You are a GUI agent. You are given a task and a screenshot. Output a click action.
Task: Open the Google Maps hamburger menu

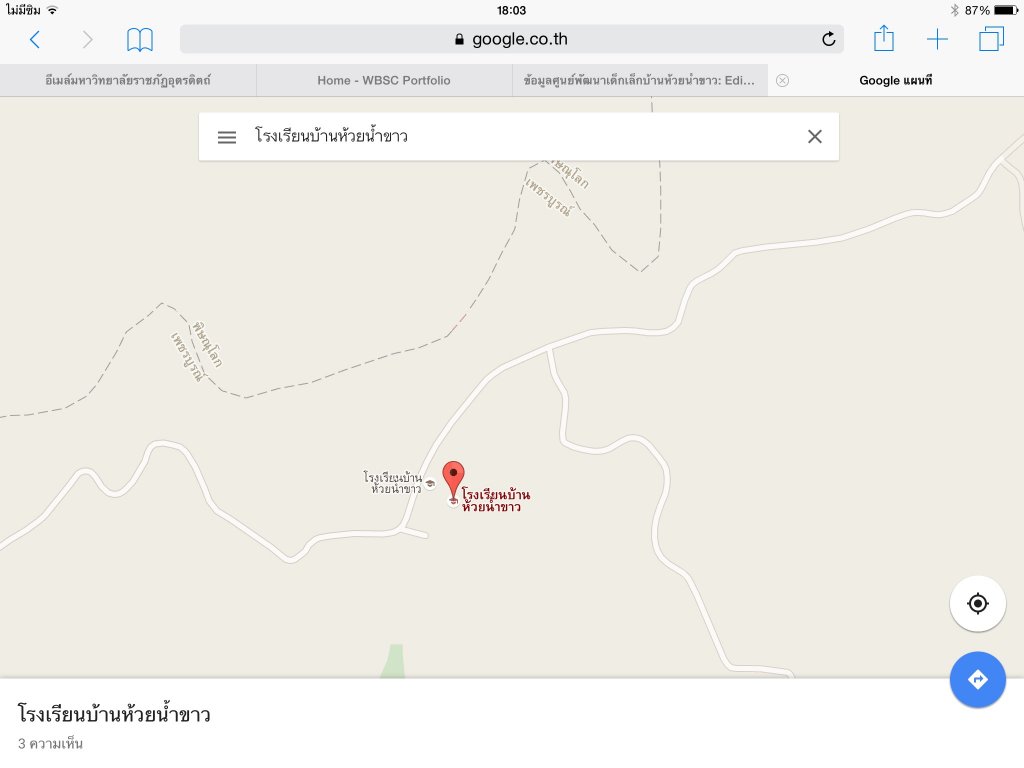coord(227,137)
